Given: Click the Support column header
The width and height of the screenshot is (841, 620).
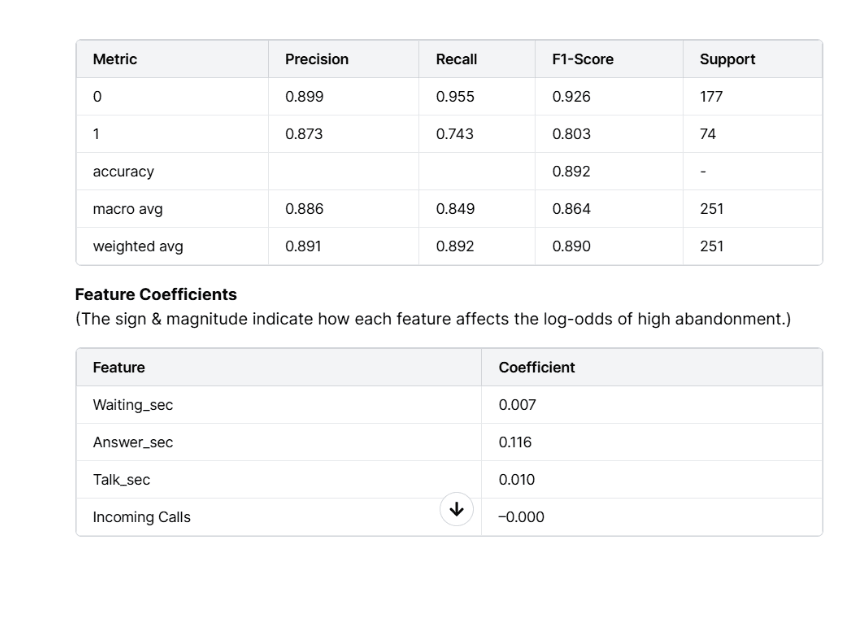Looking at the screenshot, I should 727,59.
